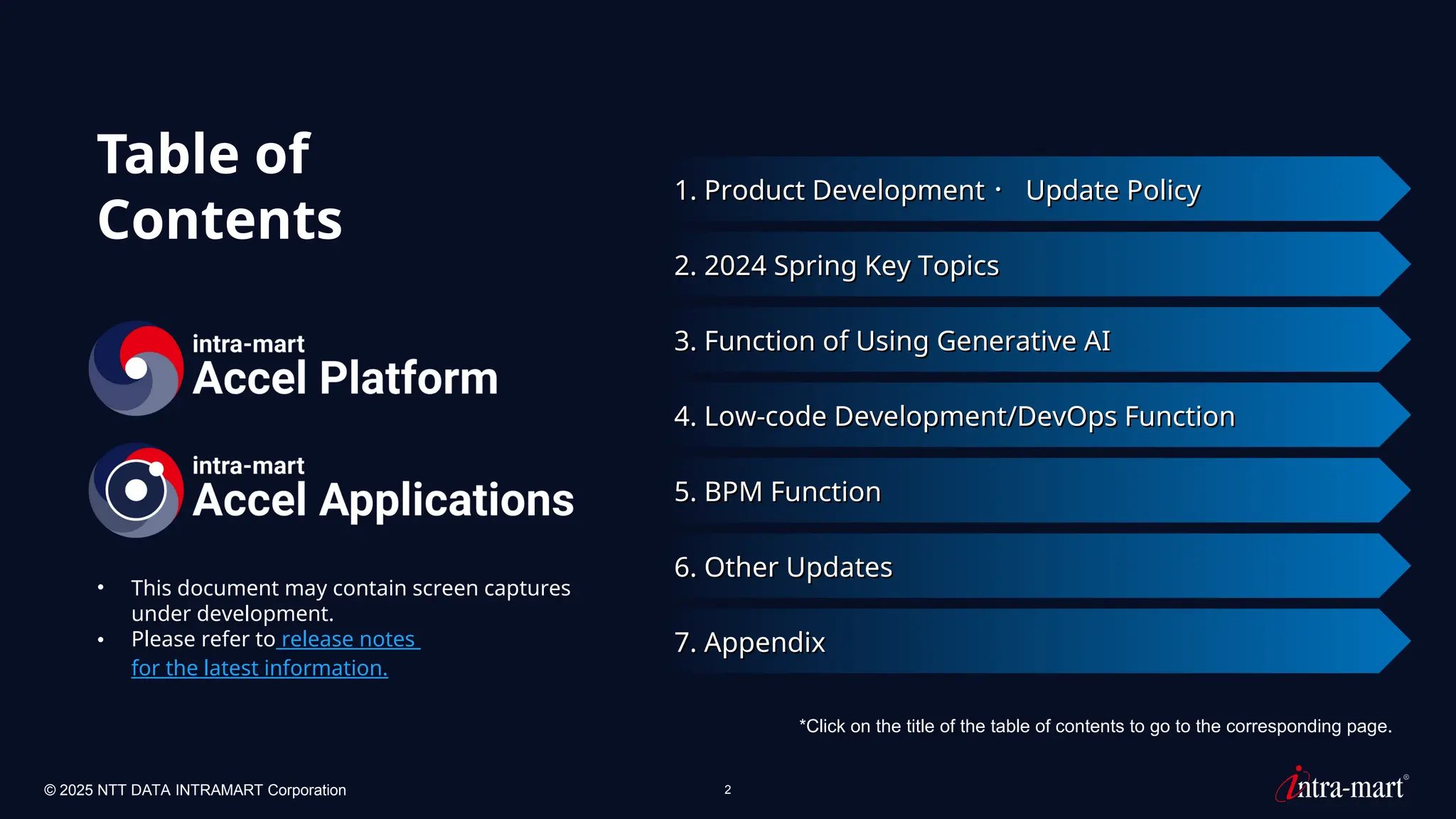Go to the Other Updates section

[783, 567]
